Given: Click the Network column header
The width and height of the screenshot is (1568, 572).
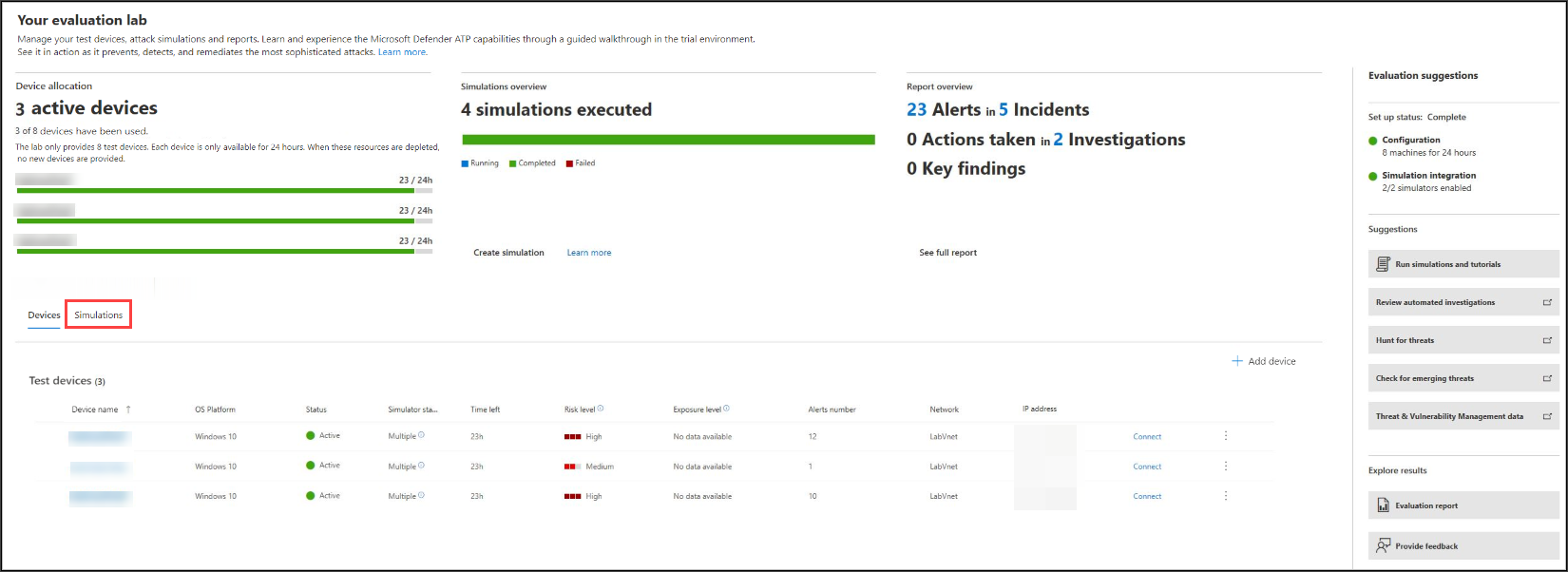Looking at the screenshot, I should point(944,410).
